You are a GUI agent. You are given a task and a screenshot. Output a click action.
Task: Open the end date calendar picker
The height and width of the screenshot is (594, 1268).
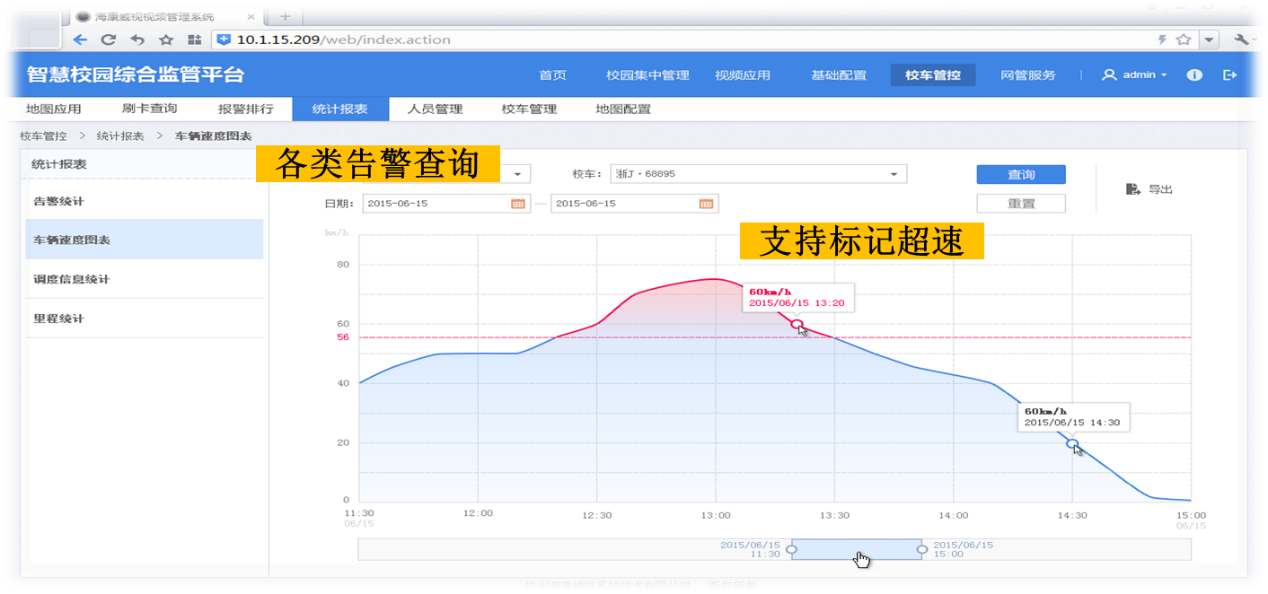click(706, 203)
